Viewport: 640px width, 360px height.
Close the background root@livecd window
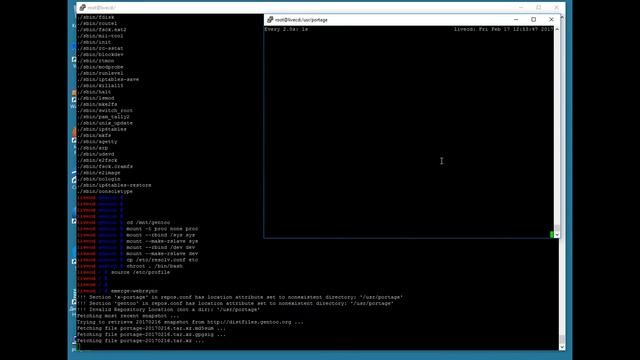[x=556, y=7]
